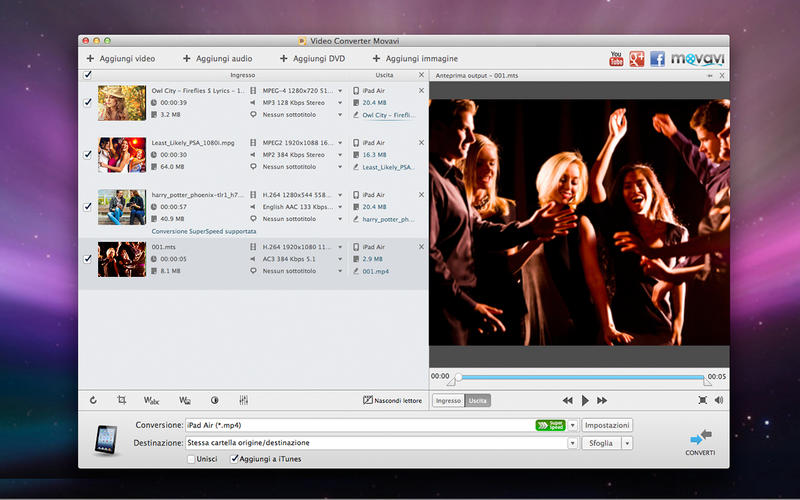
Task: Expand English AAC 133 Kbps dropdown
Action: 340,207
